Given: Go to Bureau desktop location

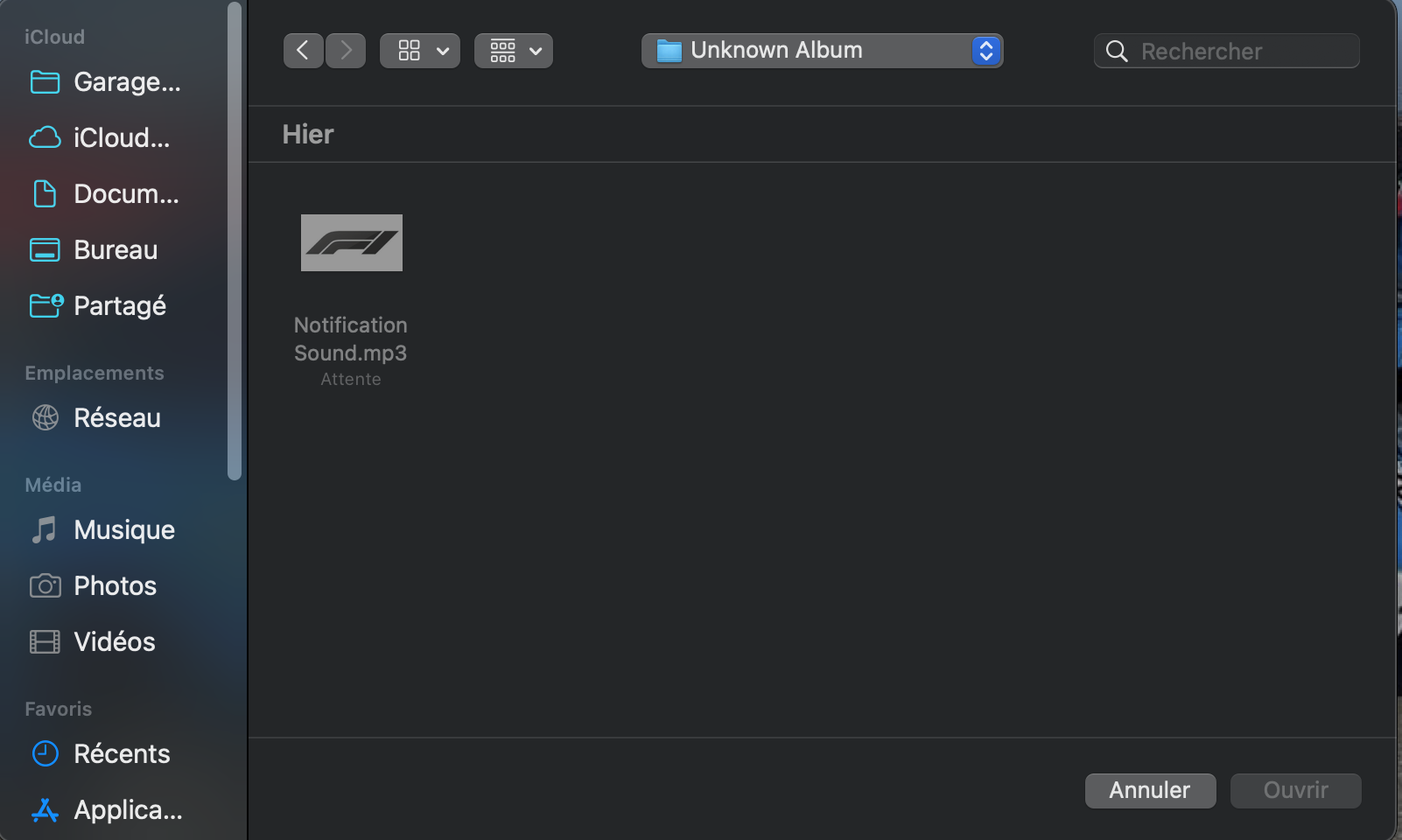Looking at the screenshot, I should pos(94,250).
